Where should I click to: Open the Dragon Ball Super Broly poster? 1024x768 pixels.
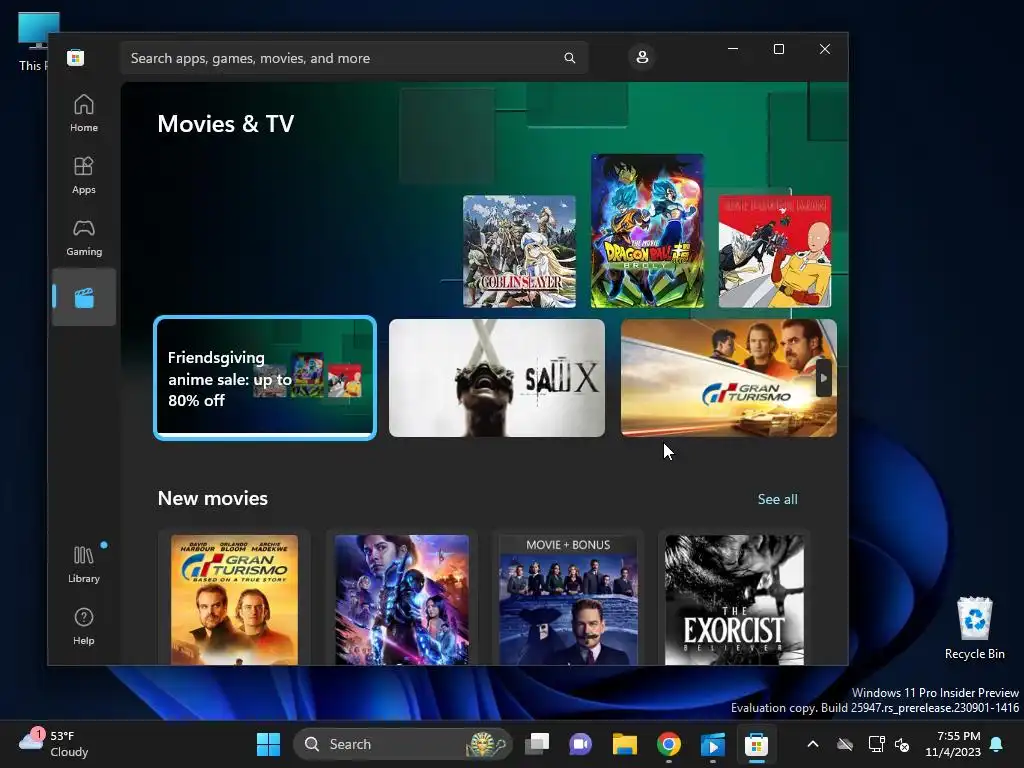(x=647, y=231)
